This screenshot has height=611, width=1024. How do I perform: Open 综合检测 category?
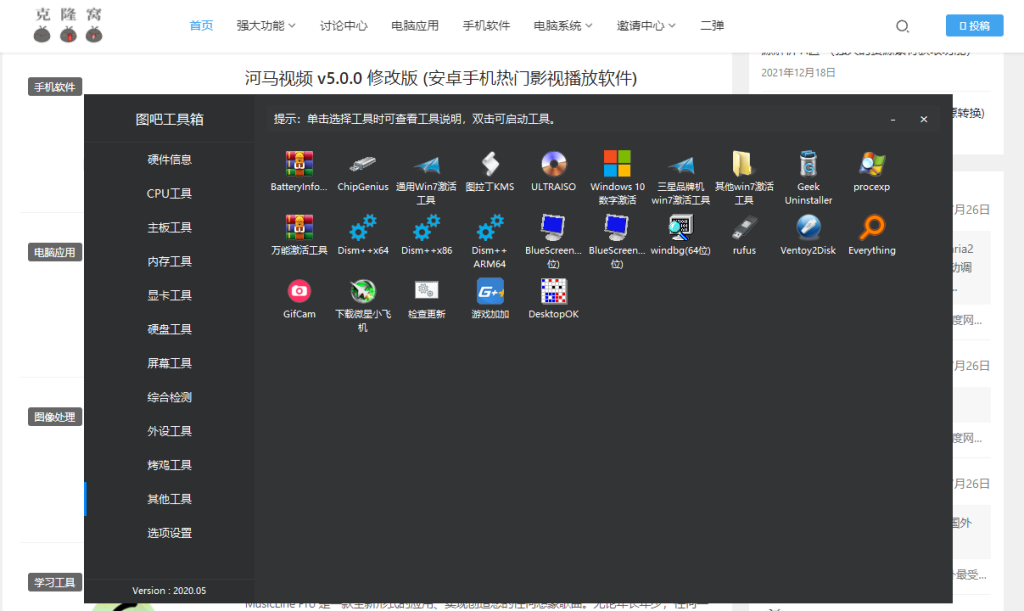click(x=169, y=397)
